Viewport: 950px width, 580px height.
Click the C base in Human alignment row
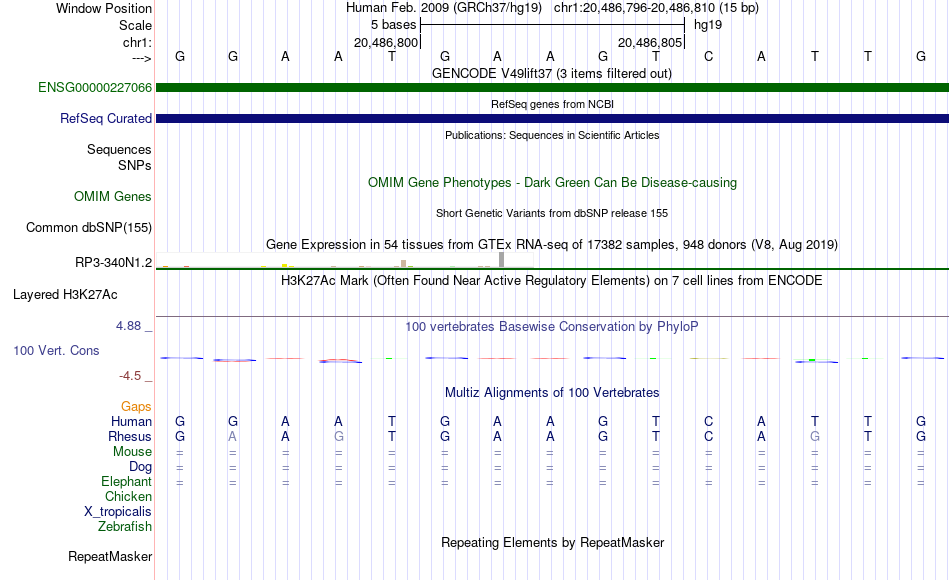708,421
